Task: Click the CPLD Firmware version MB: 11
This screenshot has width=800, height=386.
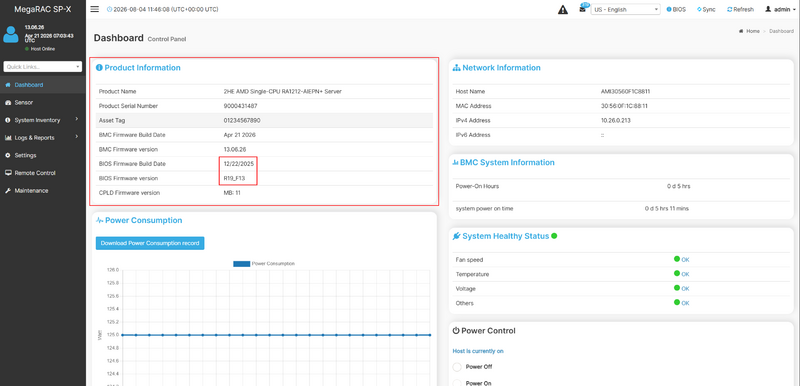Action: [x=232, y=193]
